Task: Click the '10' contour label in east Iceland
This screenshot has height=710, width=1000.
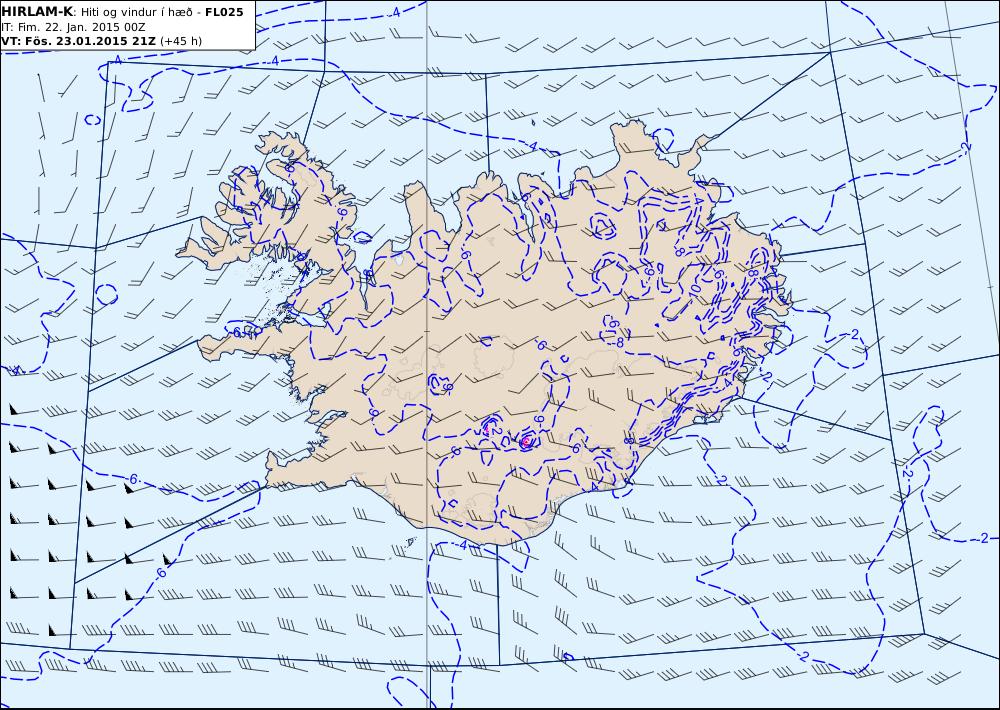Action: click(x=695, y=289)
